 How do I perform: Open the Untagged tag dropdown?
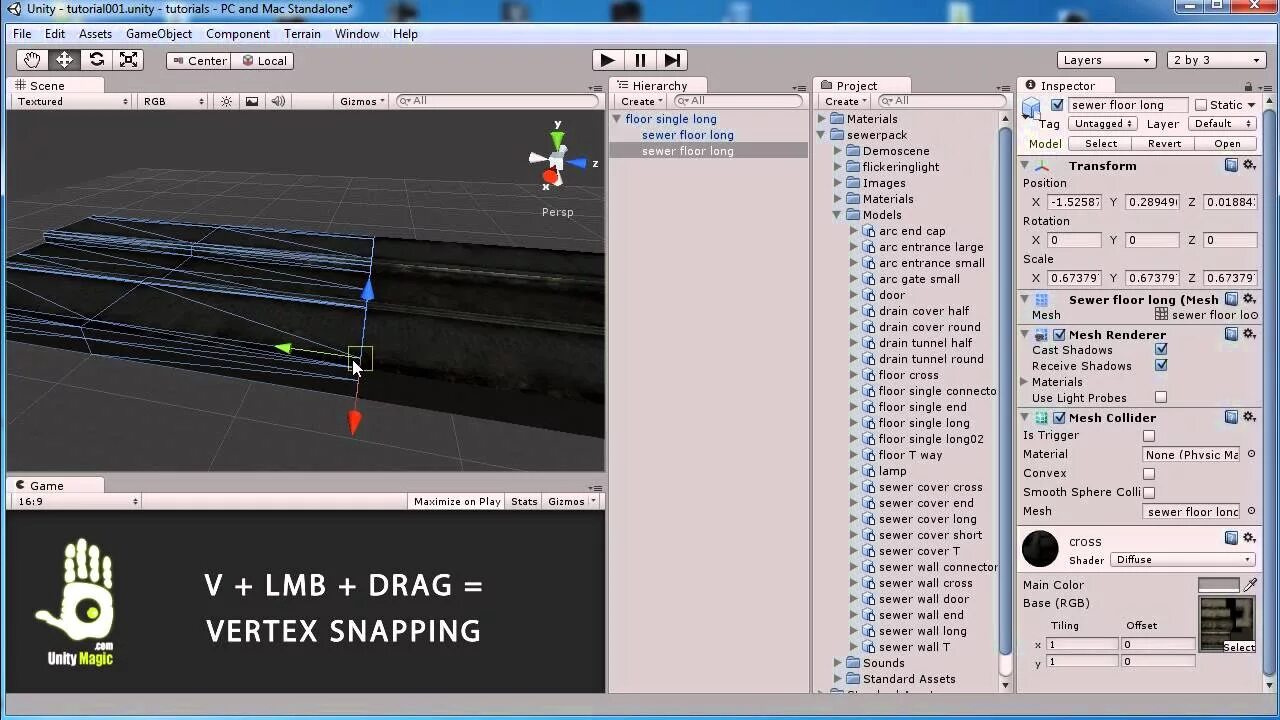coord(1102,124)
